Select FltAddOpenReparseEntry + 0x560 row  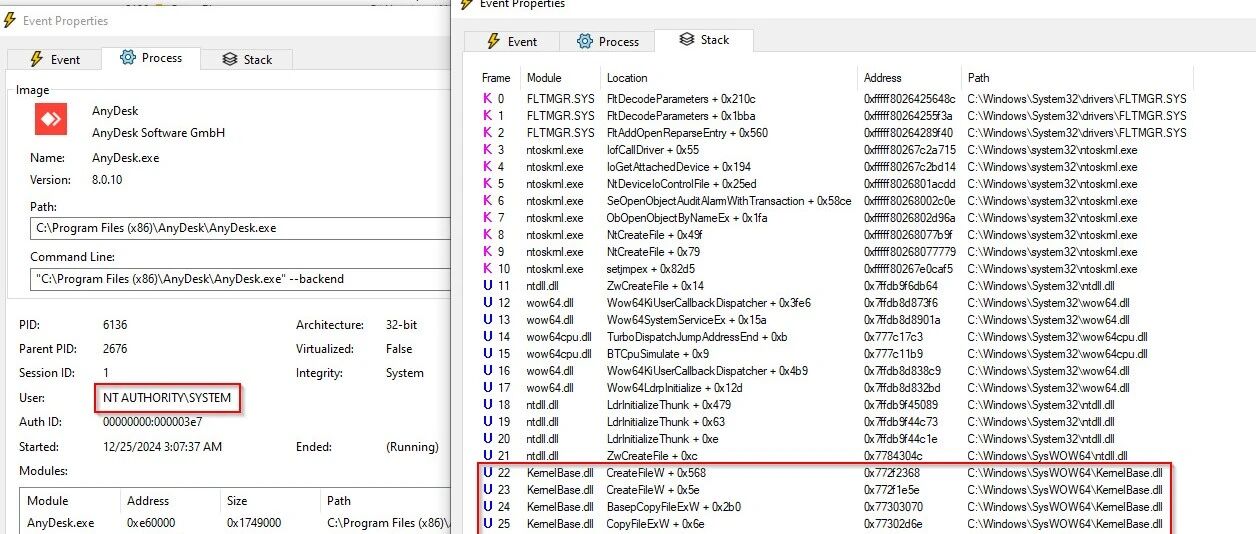tap(834, 133)
